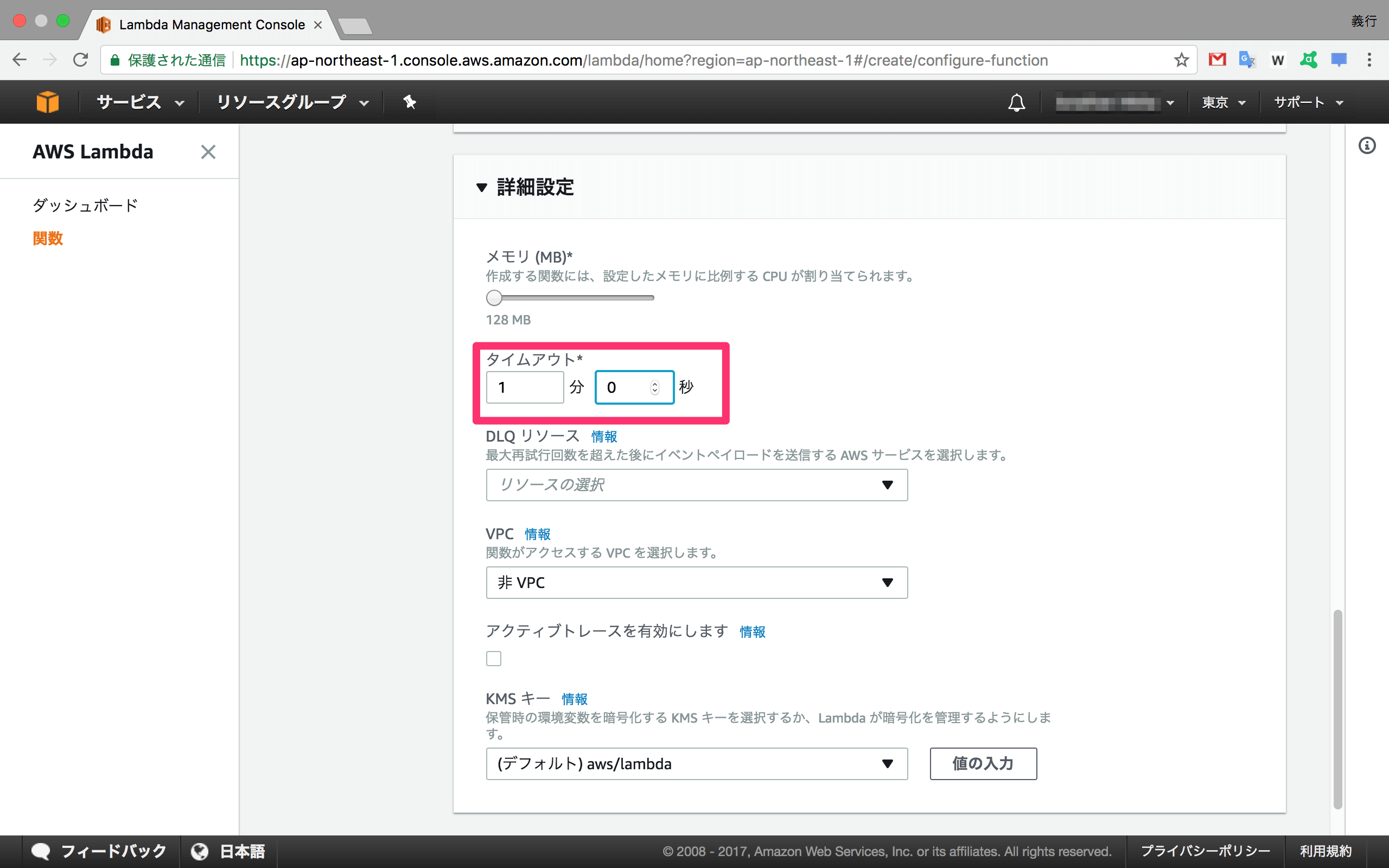Open the DLQ リソースの選択 dropdown
The width and height of the screenshot is (1389, 868).
(x=696, y=485)
